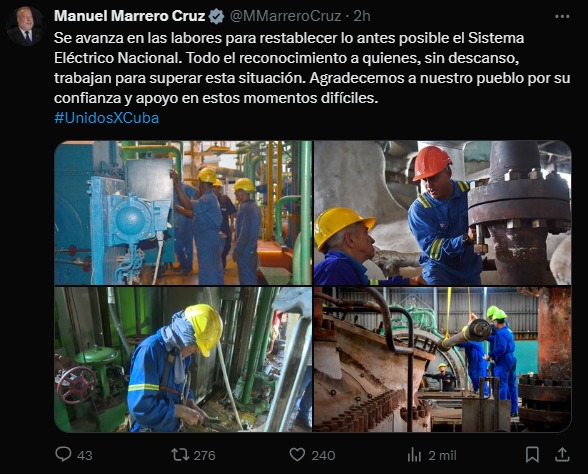Open the #UnidosXCuba hashtag
The height and width of the screenshot is (474, 588).
pyautogui.click(x=106, y=118)
